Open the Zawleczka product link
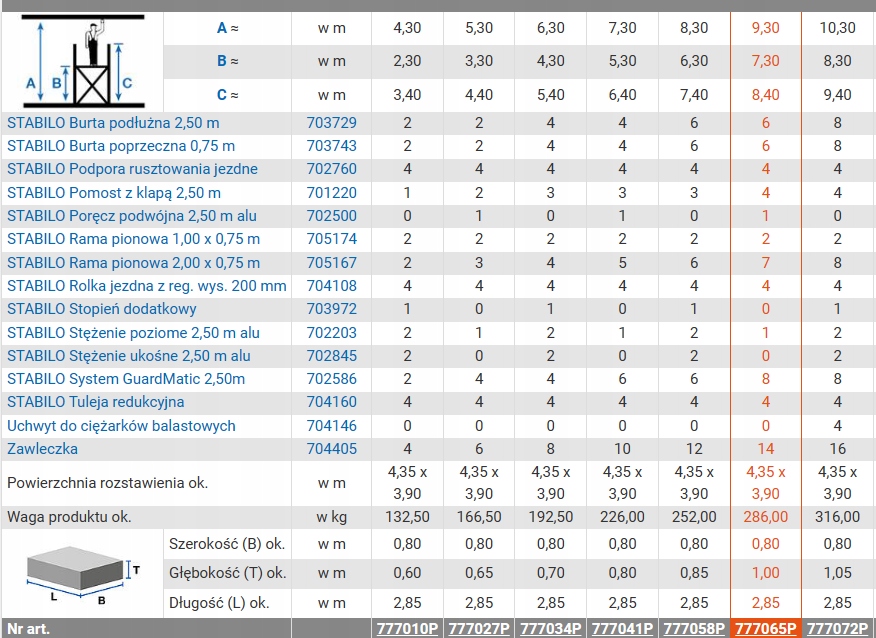Screen dimensions: 876x638 (x=42, y=449)
